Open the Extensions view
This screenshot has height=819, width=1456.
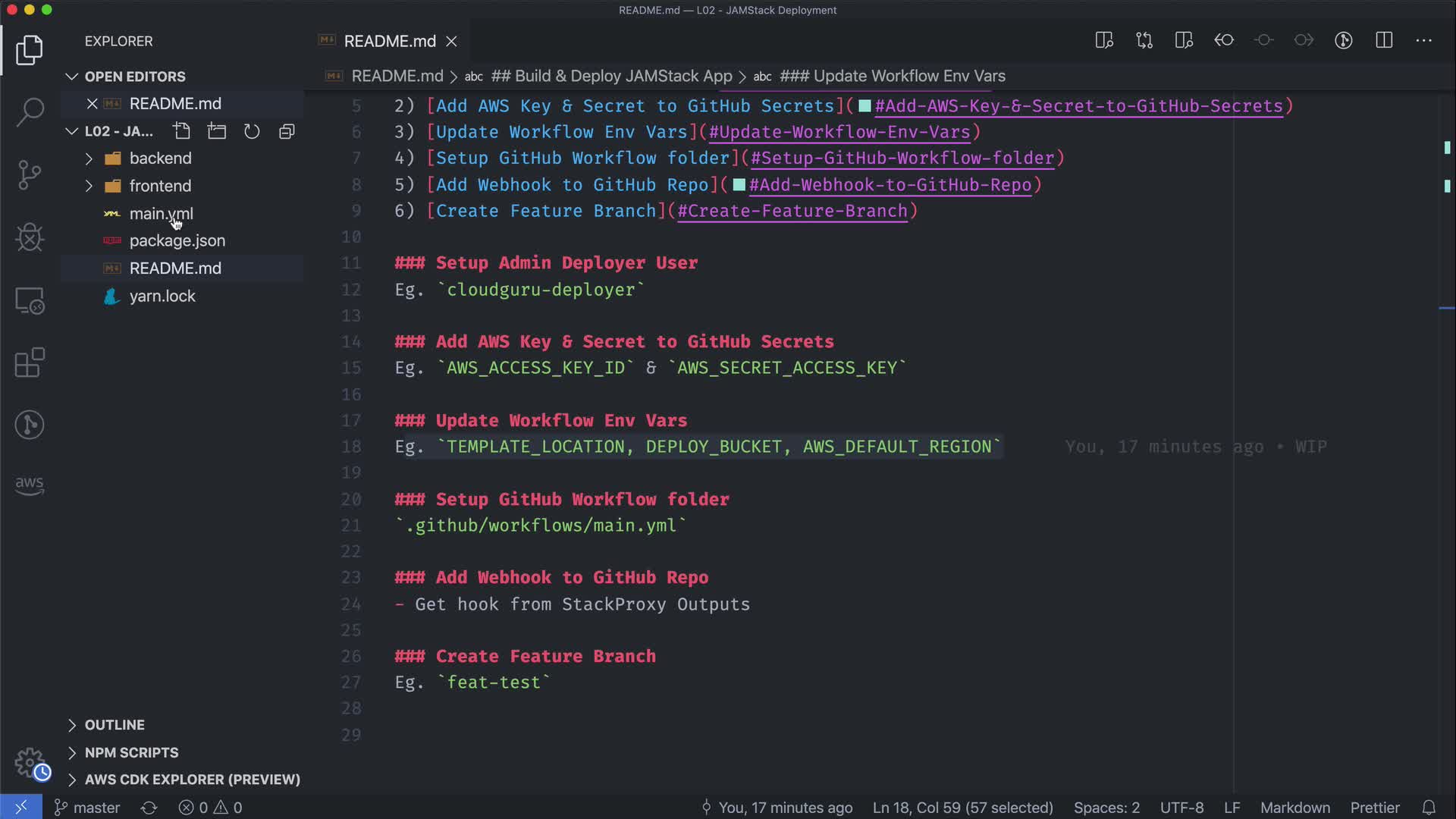[x=30, y=362]
